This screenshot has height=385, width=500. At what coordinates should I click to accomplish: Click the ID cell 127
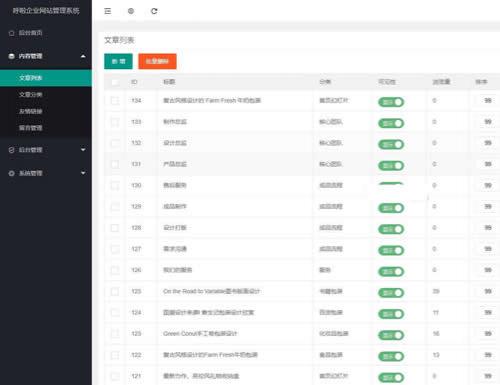coord(136,249)
